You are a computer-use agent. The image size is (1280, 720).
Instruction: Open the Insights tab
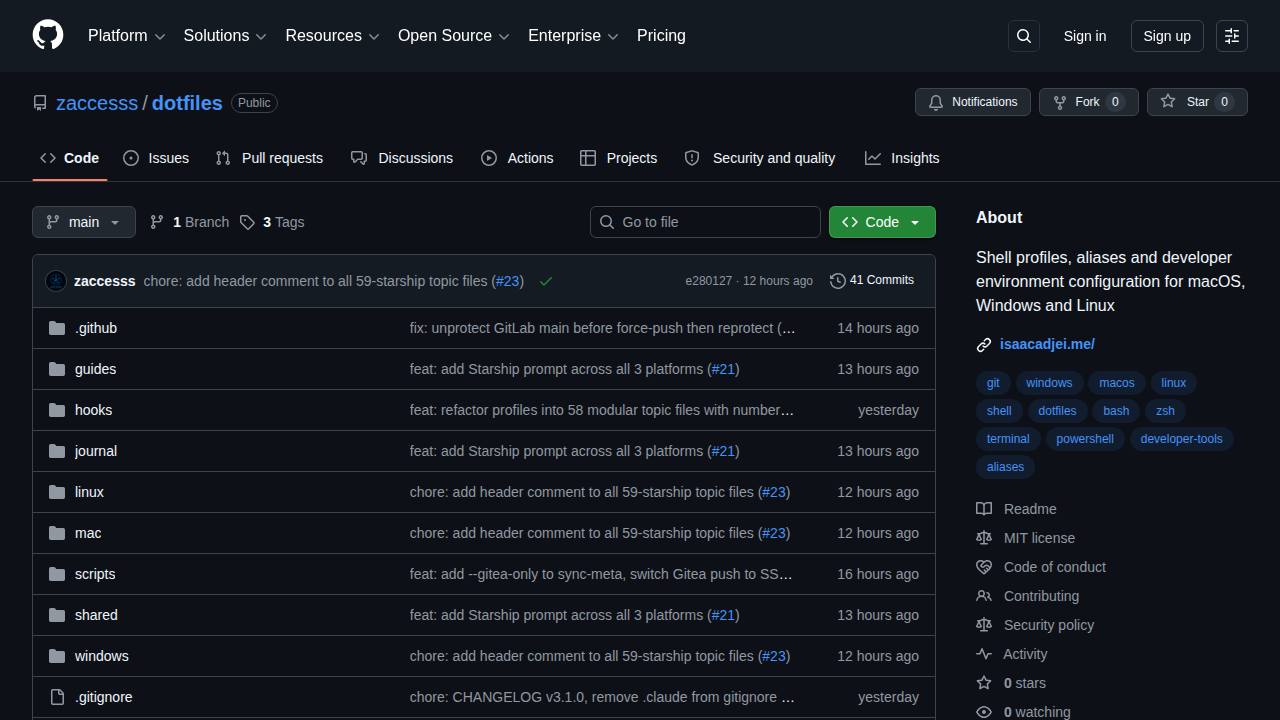(x=902, y=158)
